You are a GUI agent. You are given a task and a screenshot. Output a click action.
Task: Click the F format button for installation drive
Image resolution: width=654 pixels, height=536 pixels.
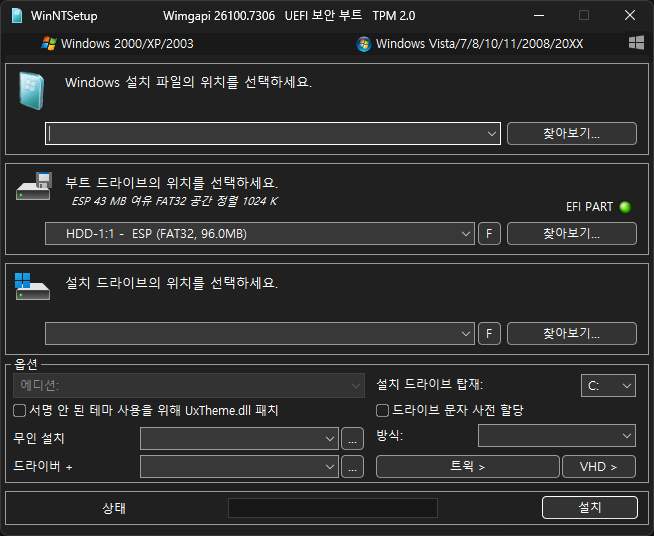pos(489,334)
